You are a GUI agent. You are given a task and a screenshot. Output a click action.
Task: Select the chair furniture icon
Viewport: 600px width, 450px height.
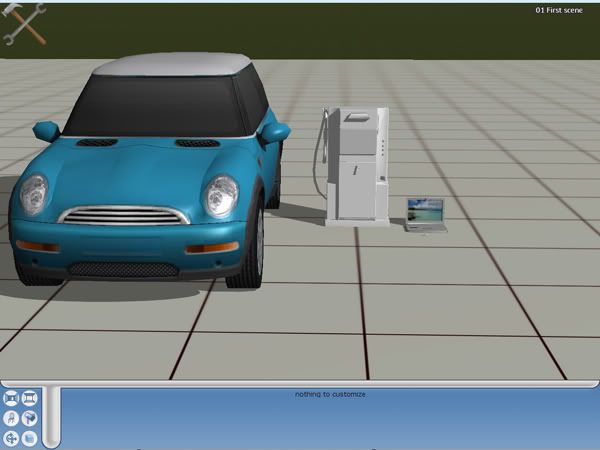coord(11,418)
